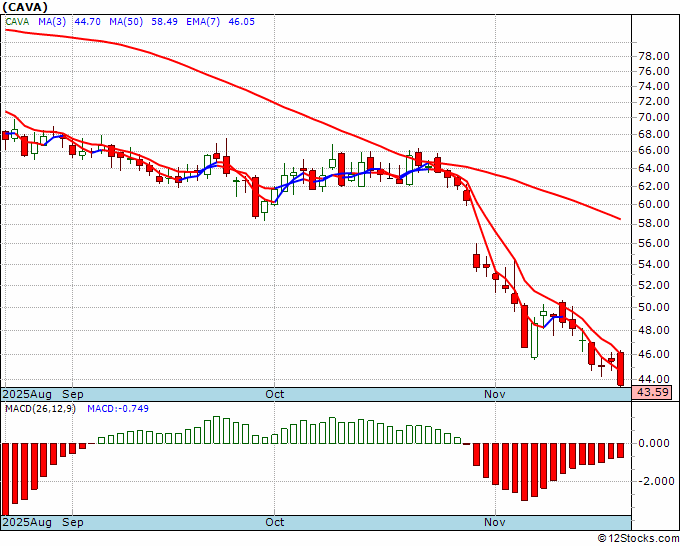This screenshot has height=546, width=680.
Task: Click the green CAVA legend label
Action: coord(17,22)
